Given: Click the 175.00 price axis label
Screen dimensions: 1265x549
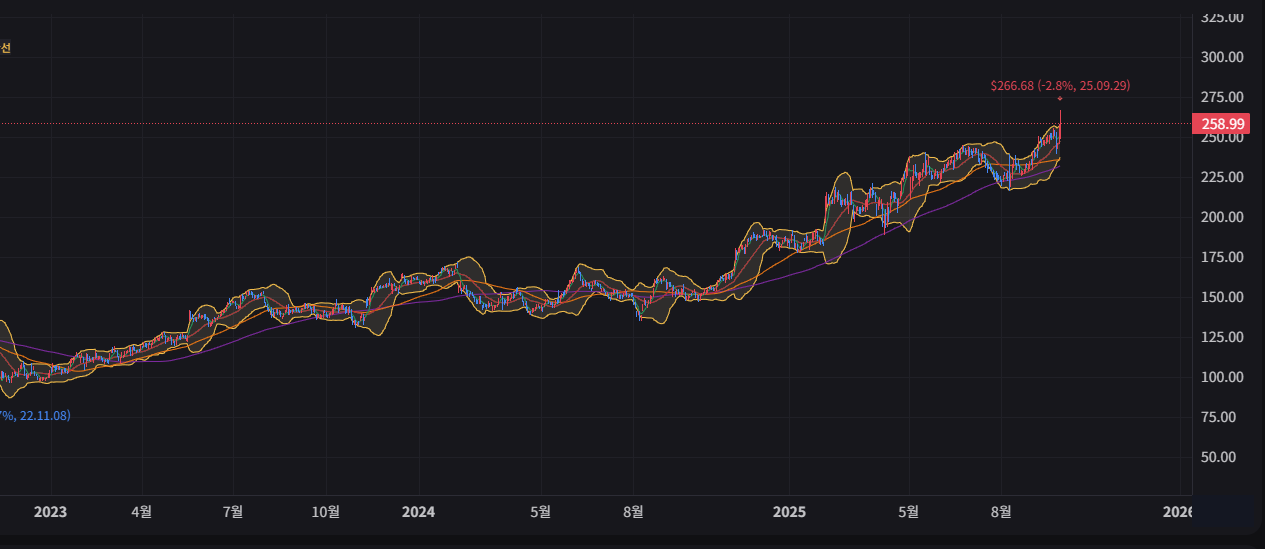Looking at the screenshot, I should (x=1222, y=257).
